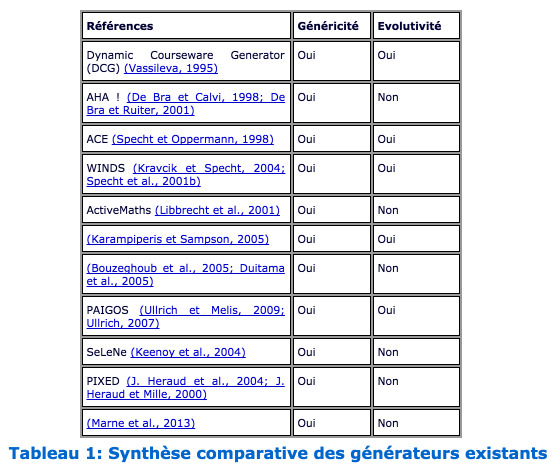Viewport: 557px width, 467px height.
Task: Click the Tableau 1 caption title
Action: (x=278, y=454)
